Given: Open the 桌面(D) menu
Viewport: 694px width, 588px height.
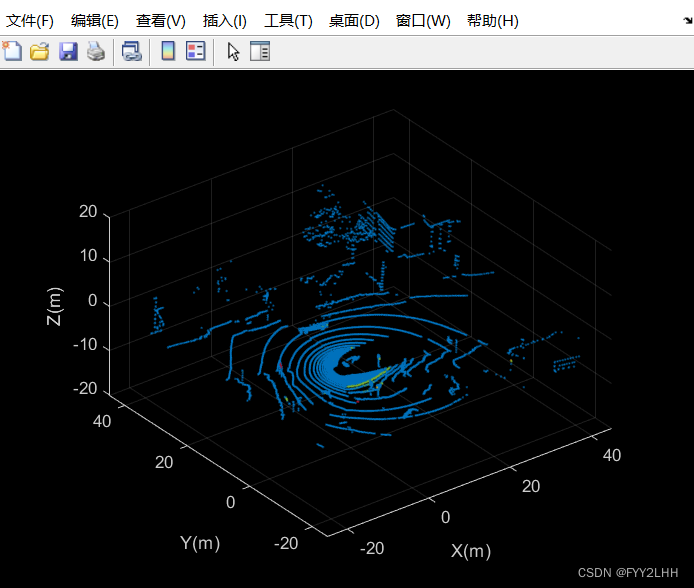Looking at the screenshot, I should coord(354,21).
